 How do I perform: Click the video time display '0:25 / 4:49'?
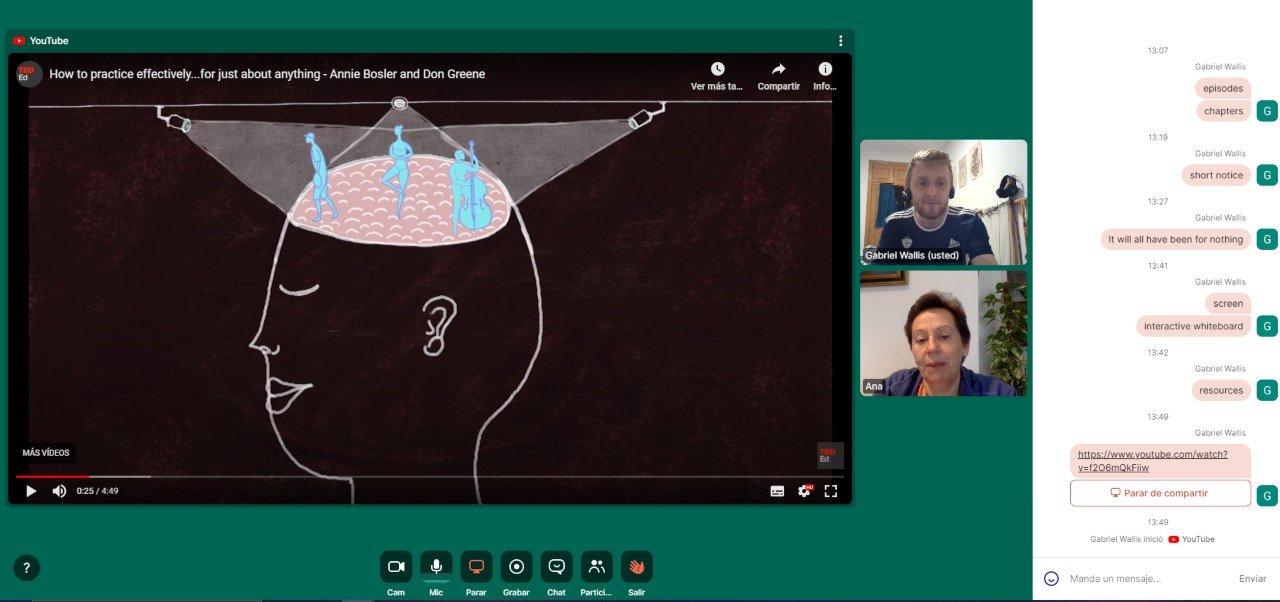(x=97, y=491)
